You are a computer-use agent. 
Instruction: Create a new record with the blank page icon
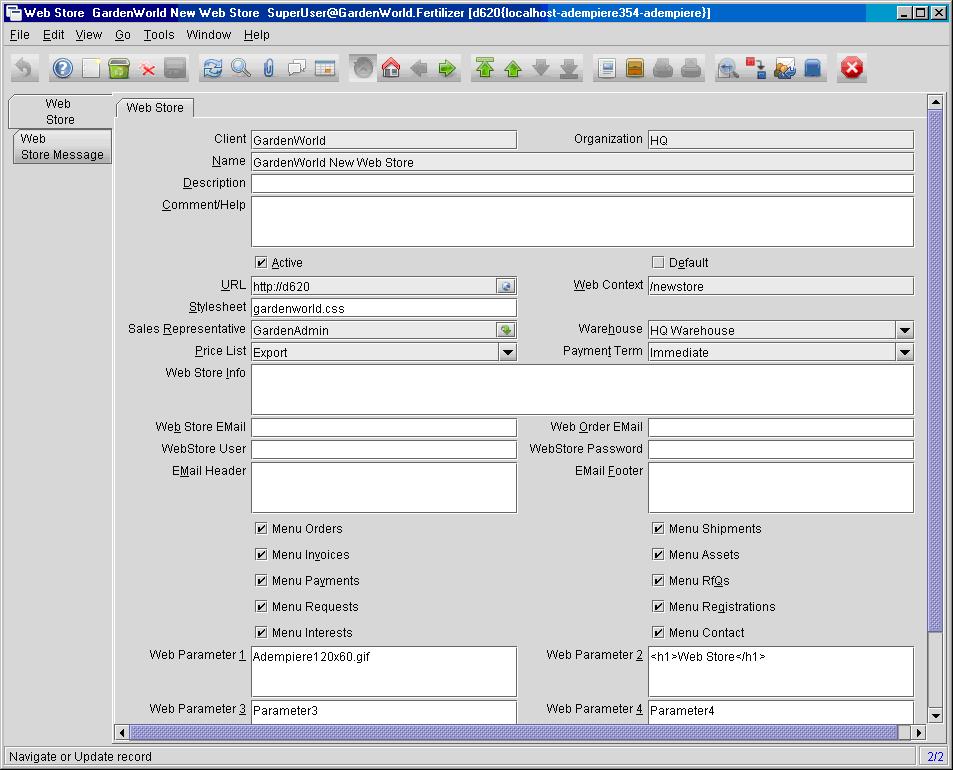(x=91, y=68)
